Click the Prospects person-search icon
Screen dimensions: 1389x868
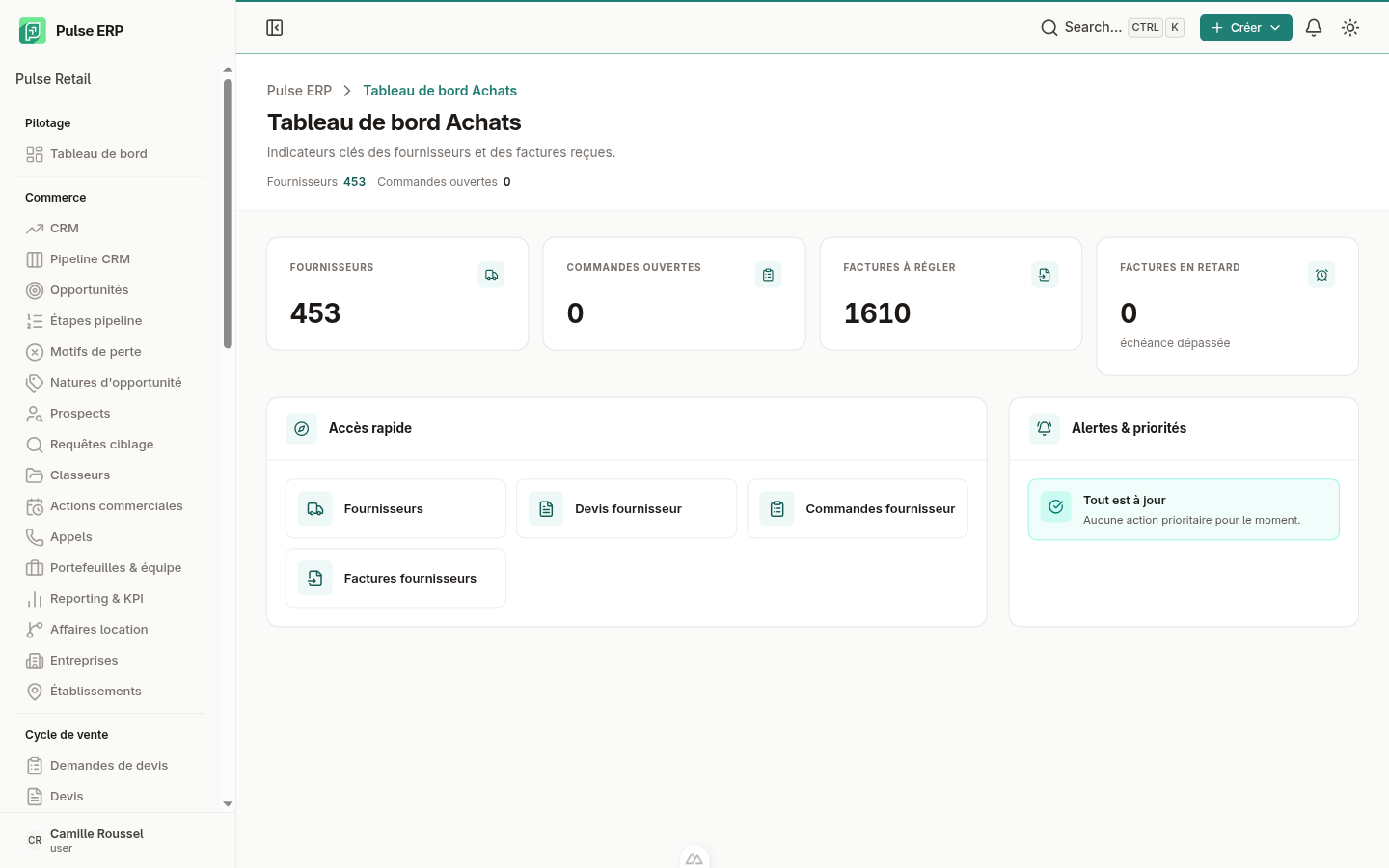[x=35, y=414]
